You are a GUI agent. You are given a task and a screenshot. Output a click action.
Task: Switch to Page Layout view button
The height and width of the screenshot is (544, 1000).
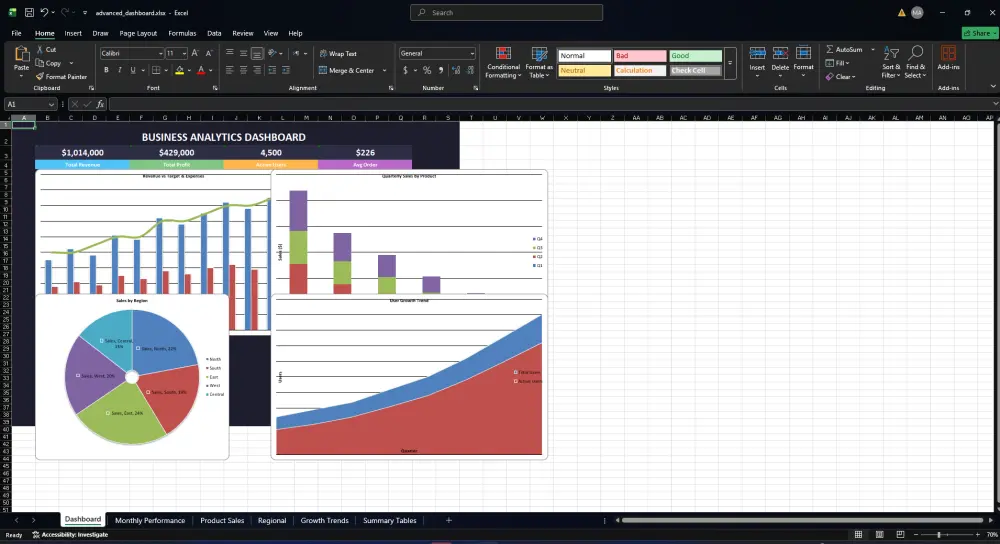click(879, 534)
